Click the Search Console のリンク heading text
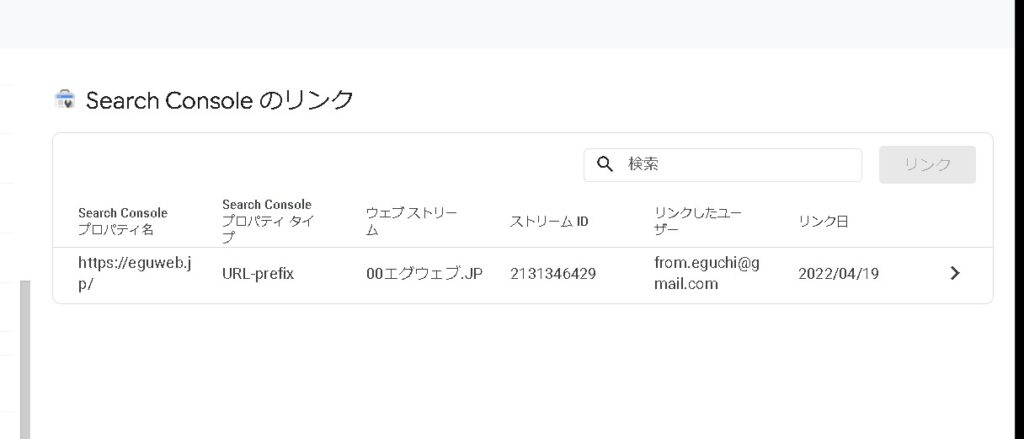The width and height of the screenshot is (1024, 439). click(x=220, y=100)
